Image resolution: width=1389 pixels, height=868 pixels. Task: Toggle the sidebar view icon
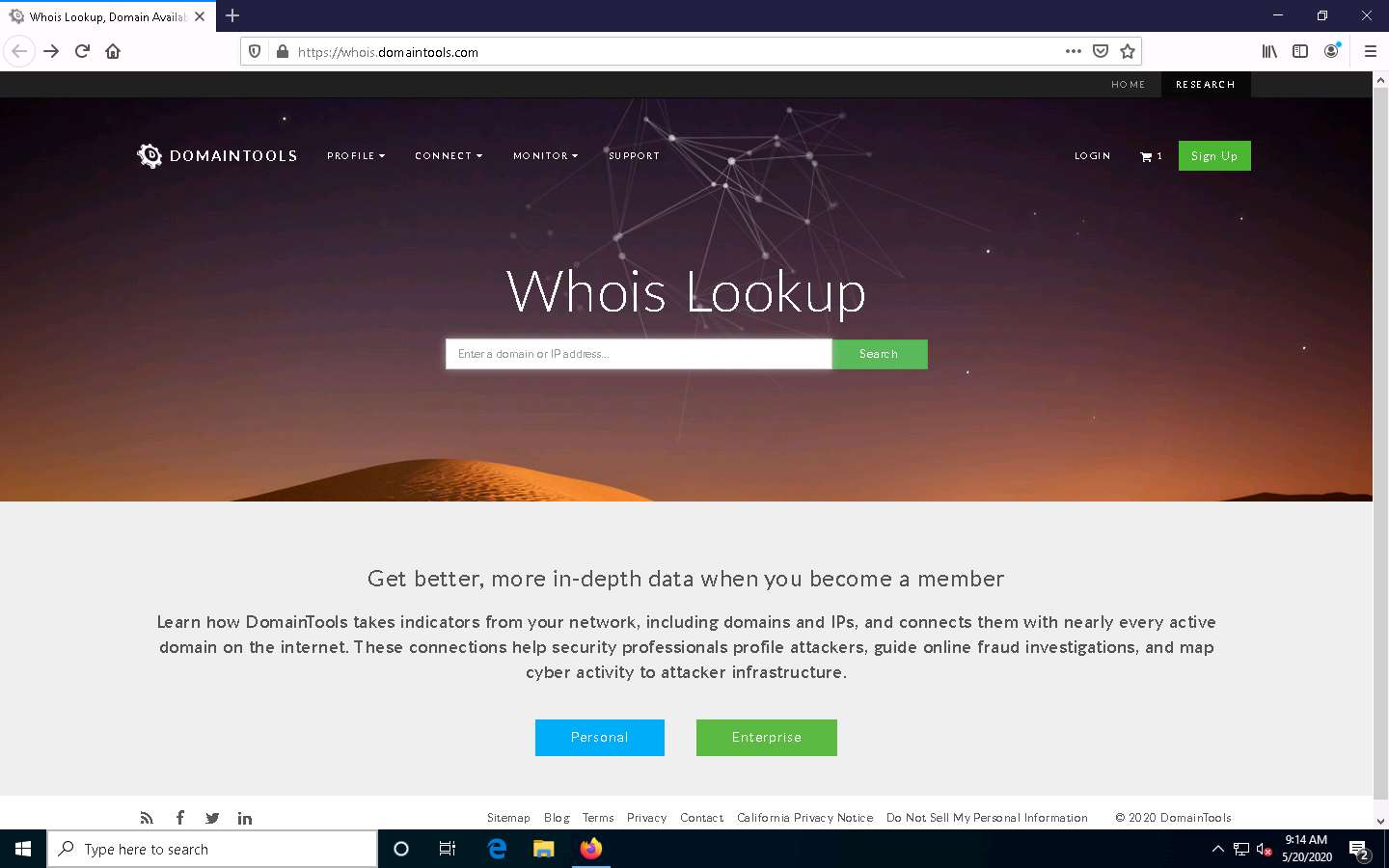[x=1300, y=51]
